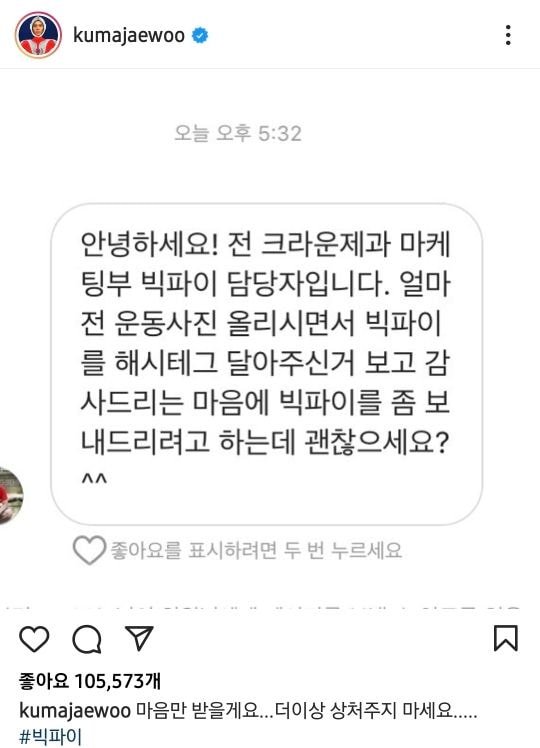View the 좋아요 105,573개 likes count
This screenshot has width=540, height=748.
[x=90, y=681]
